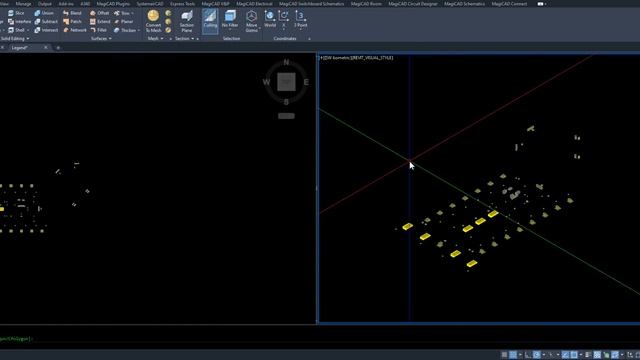640x360 pixels.
Task: Select the surface Extend tool
Action: pos(100,22)
